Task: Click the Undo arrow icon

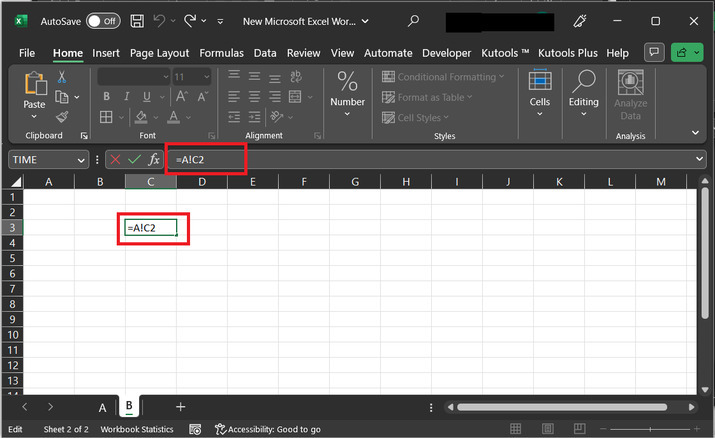Action: (x=159, y=21)
